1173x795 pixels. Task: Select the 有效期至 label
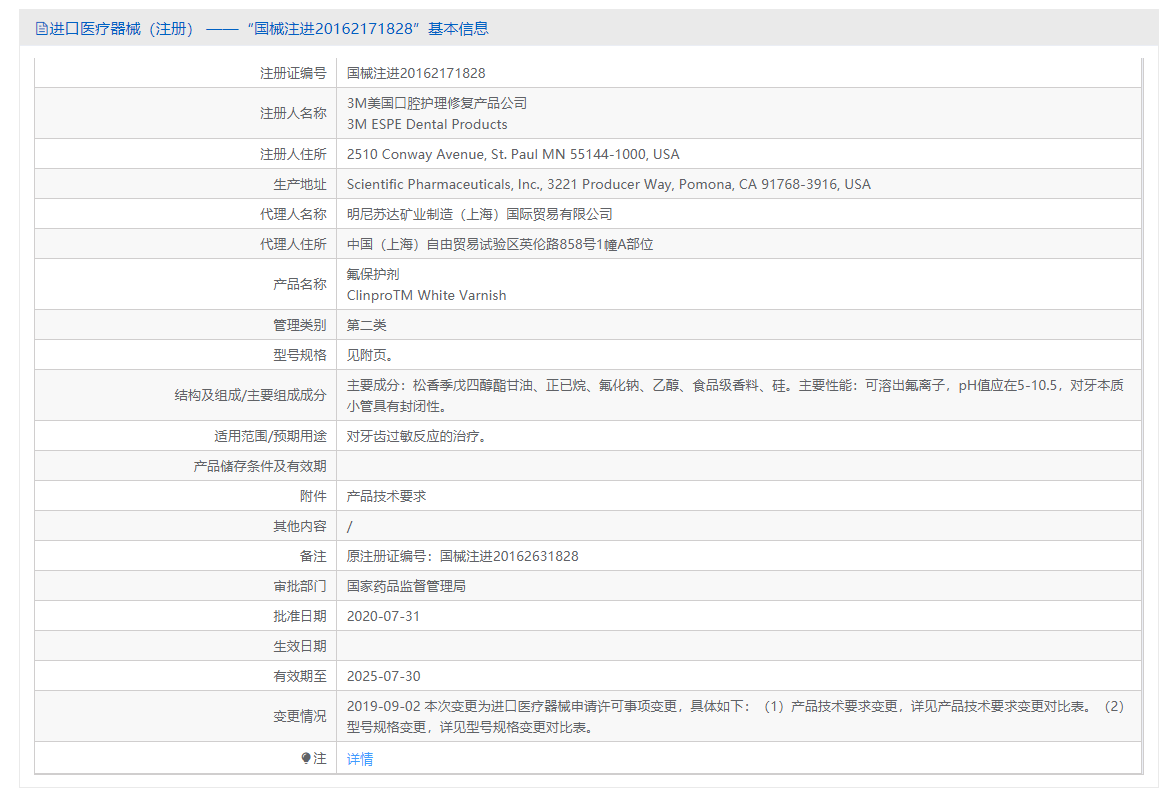300,676
